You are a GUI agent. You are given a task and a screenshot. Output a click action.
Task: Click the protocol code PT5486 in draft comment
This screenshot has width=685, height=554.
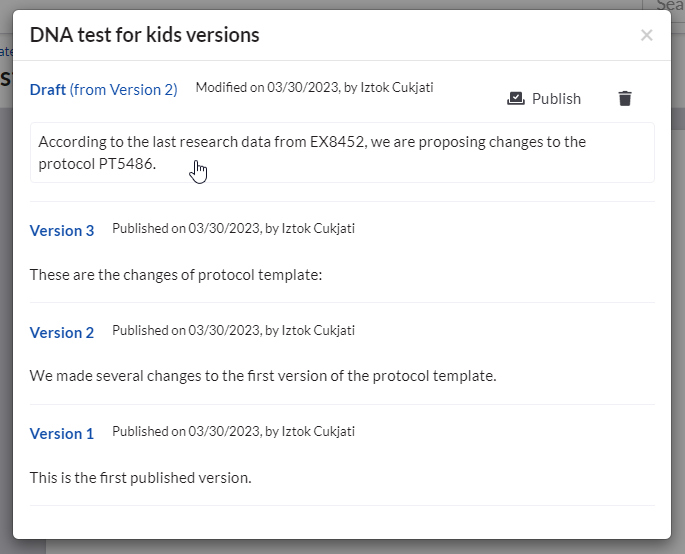pos(126,164)
